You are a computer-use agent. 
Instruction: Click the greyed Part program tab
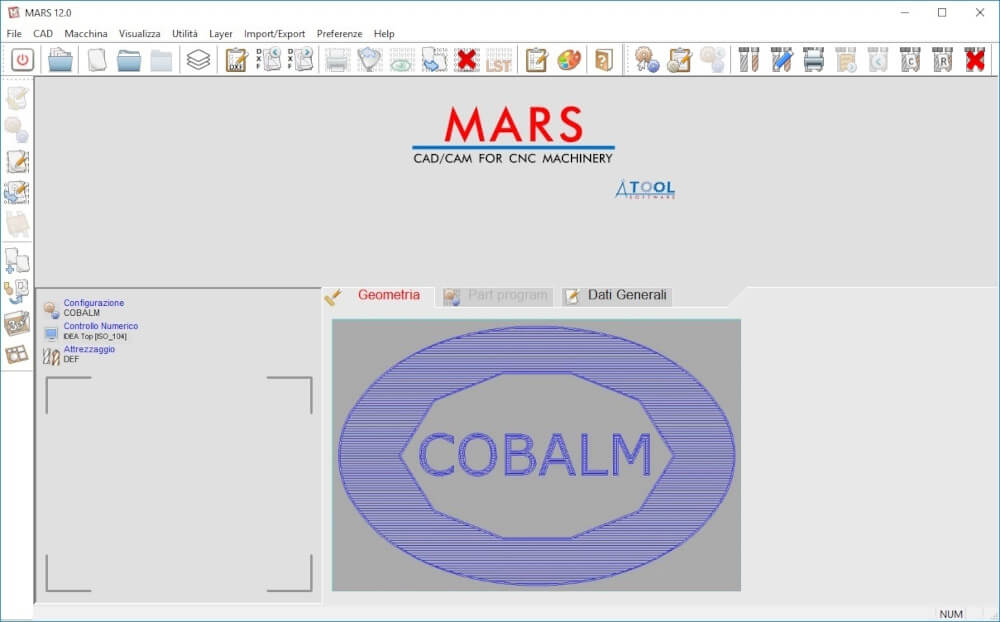coord(496,296)
